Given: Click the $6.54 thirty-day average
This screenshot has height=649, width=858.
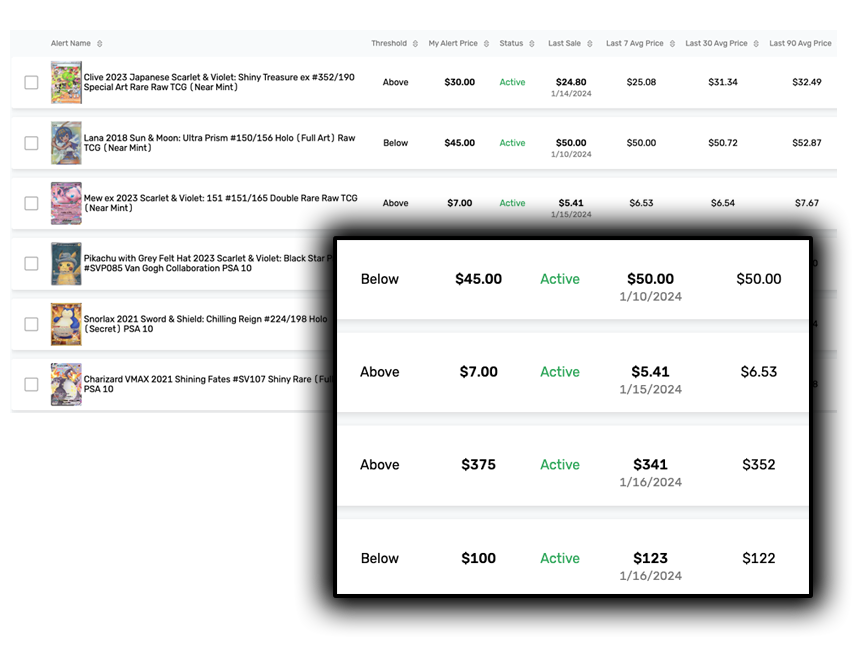Looking at the screenshot, I should point(723,203).
